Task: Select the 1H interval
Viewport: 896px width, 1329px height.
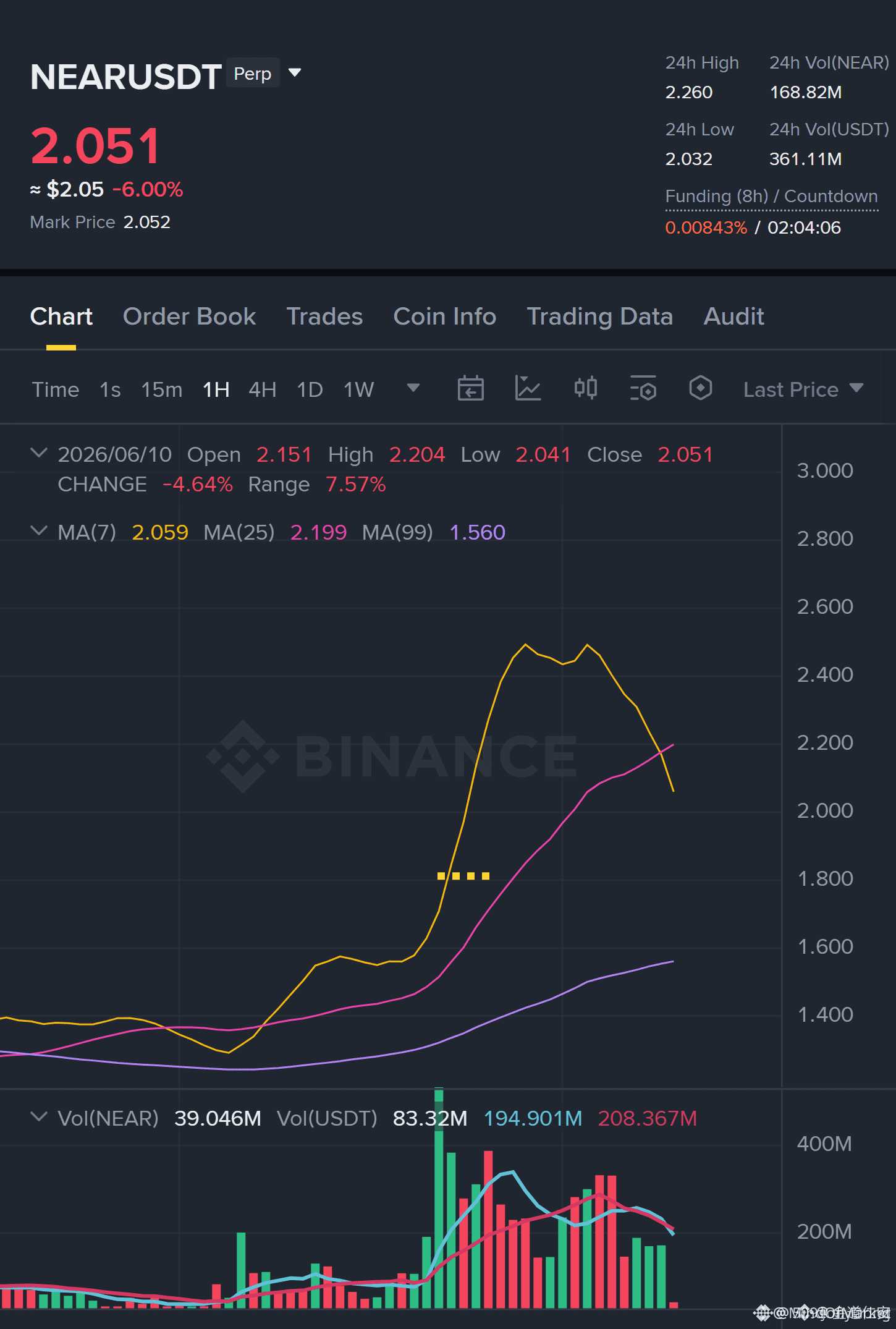Action: [x=216, y=389]
